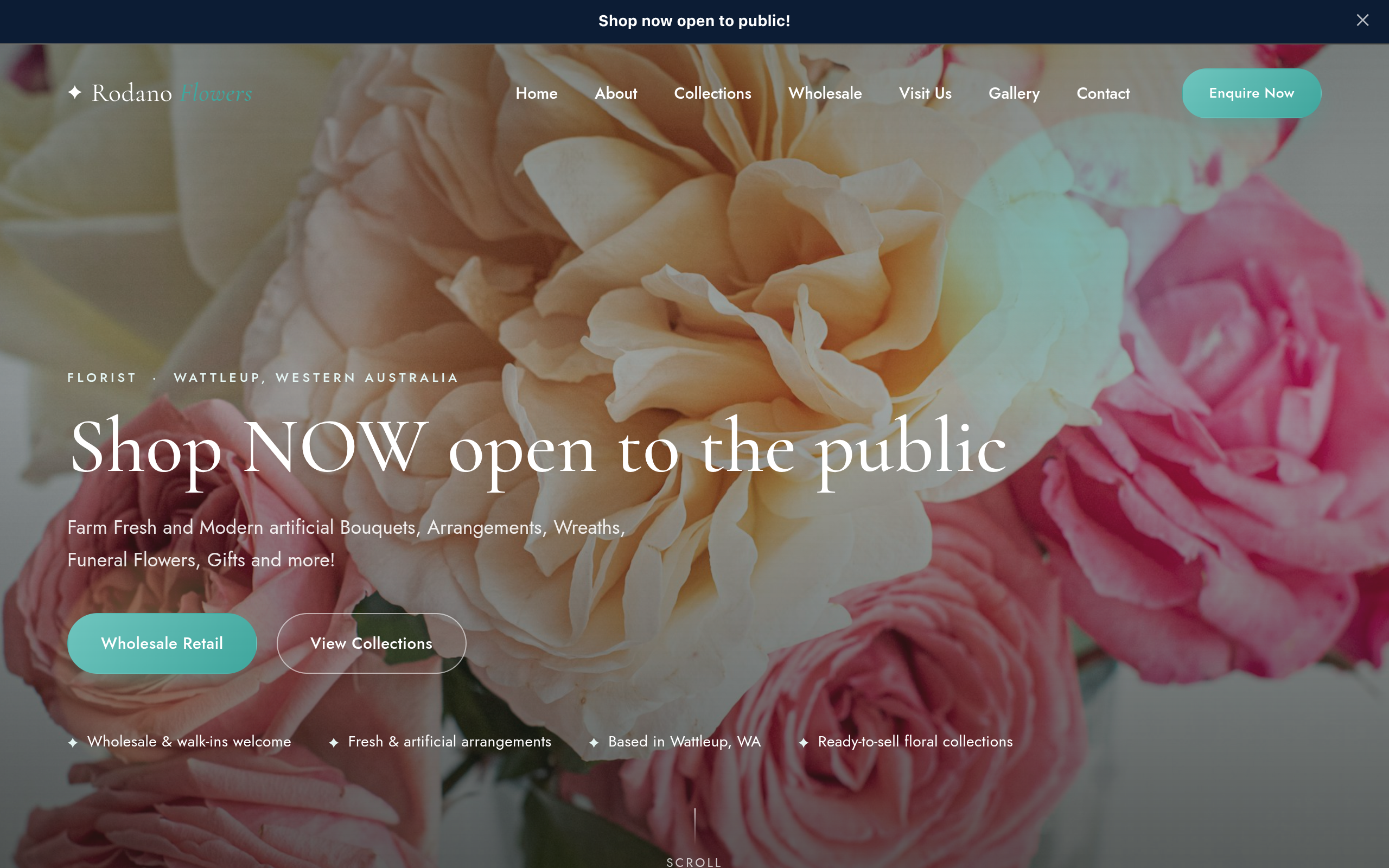The width and height of the screenshot is (1389, 868).
Task: Click star icon beside Ready-to-sell floral collections
Action: [804, 742]
